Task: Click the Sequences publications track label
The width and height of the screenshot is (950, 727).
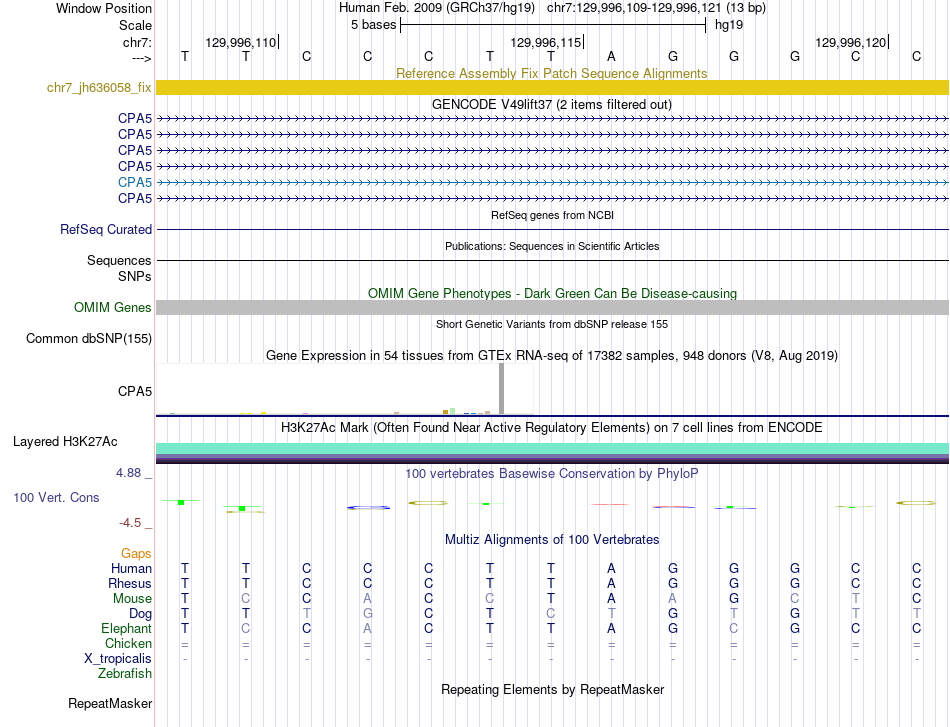Action: pyautogui.click(x=119, y=261)
